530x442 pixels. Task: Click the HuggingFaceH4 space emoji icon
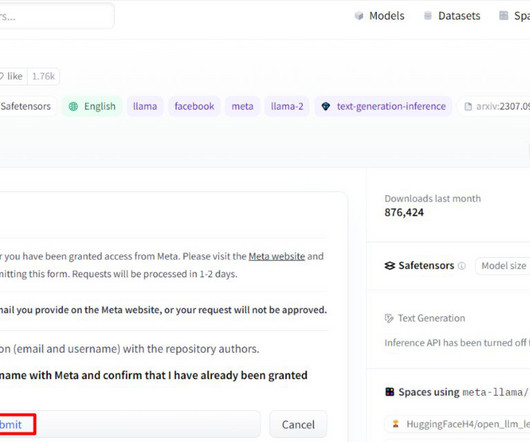click(x=395, y=424)
